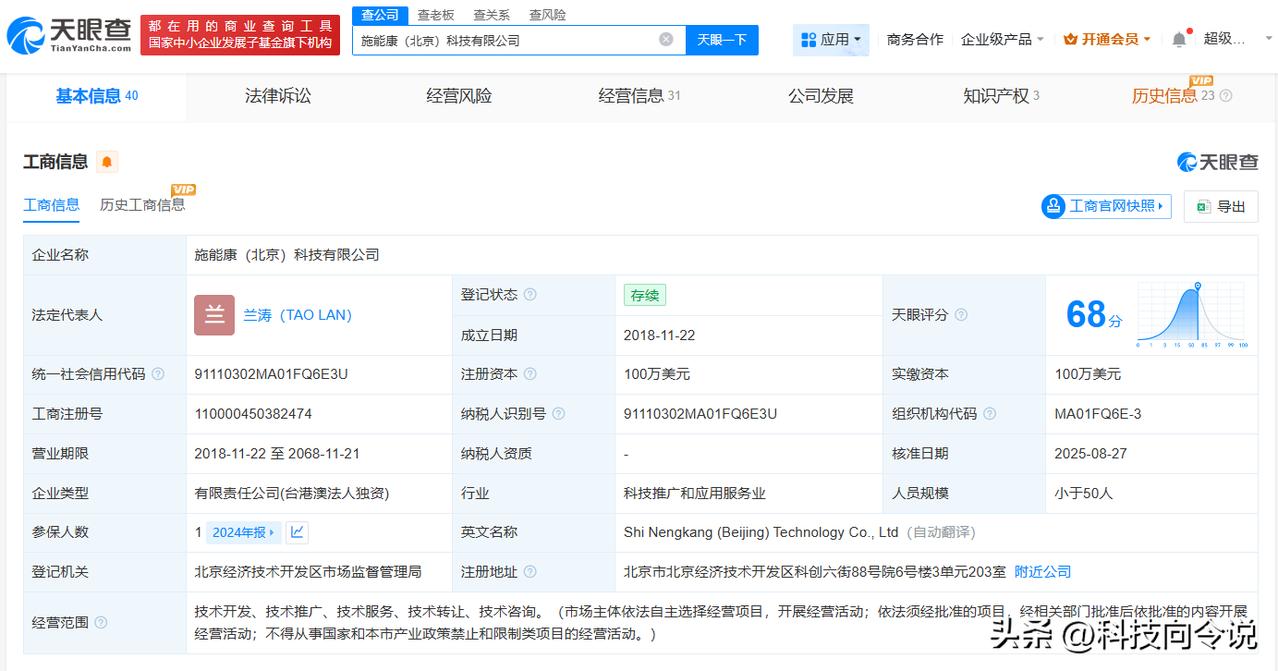The width and height of the screenshot is (1278, 671).
Task: Select the 查关系 search mode tab
Action: point(491,15)
